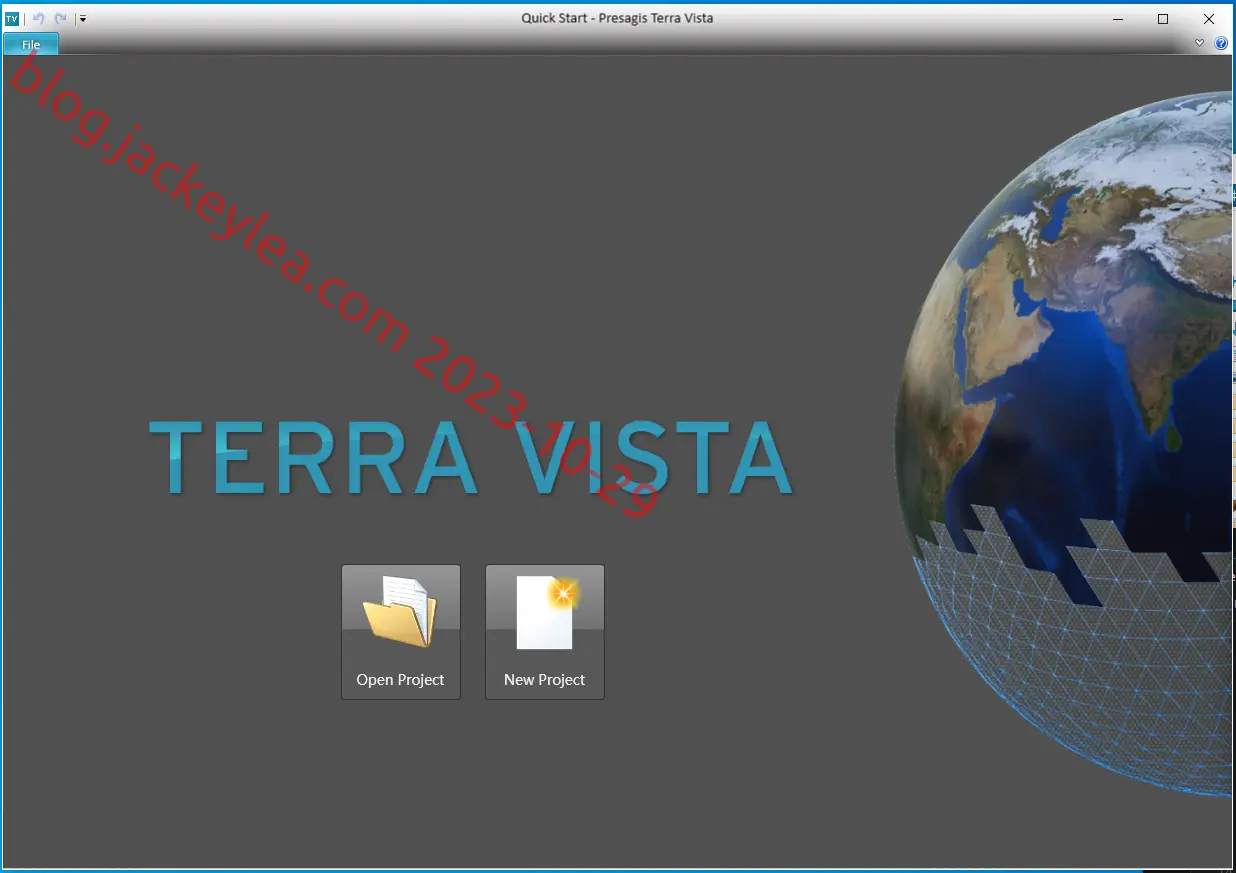This screenshot has width=1236, height=873.
Task: Click the Undo arrow in quick access toolbar
Action: [x=39, y=18]
